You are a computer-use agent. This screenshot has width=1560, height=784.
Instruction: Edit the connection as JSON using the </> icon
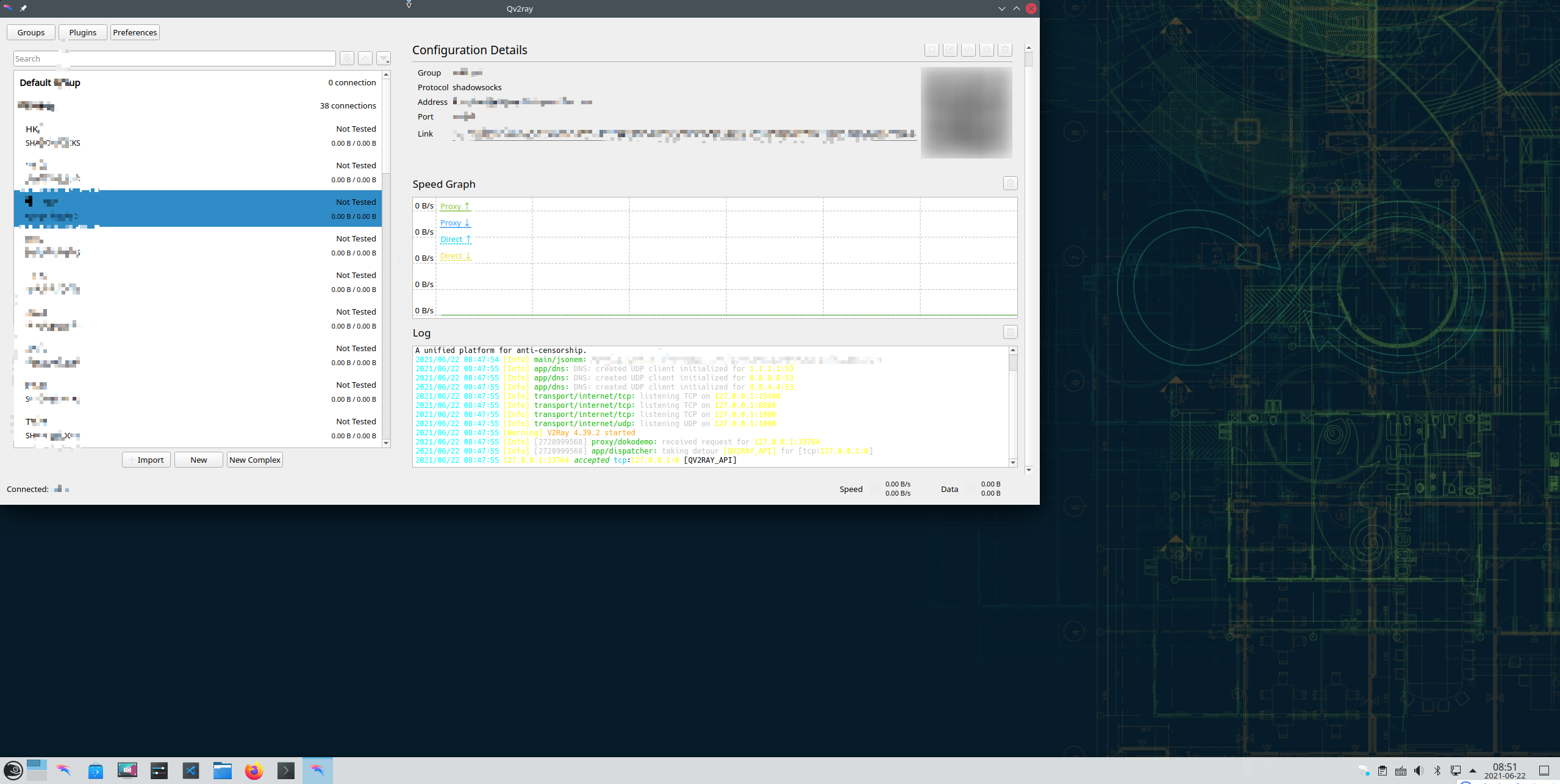pyautogui.click(x=968, y=50)
